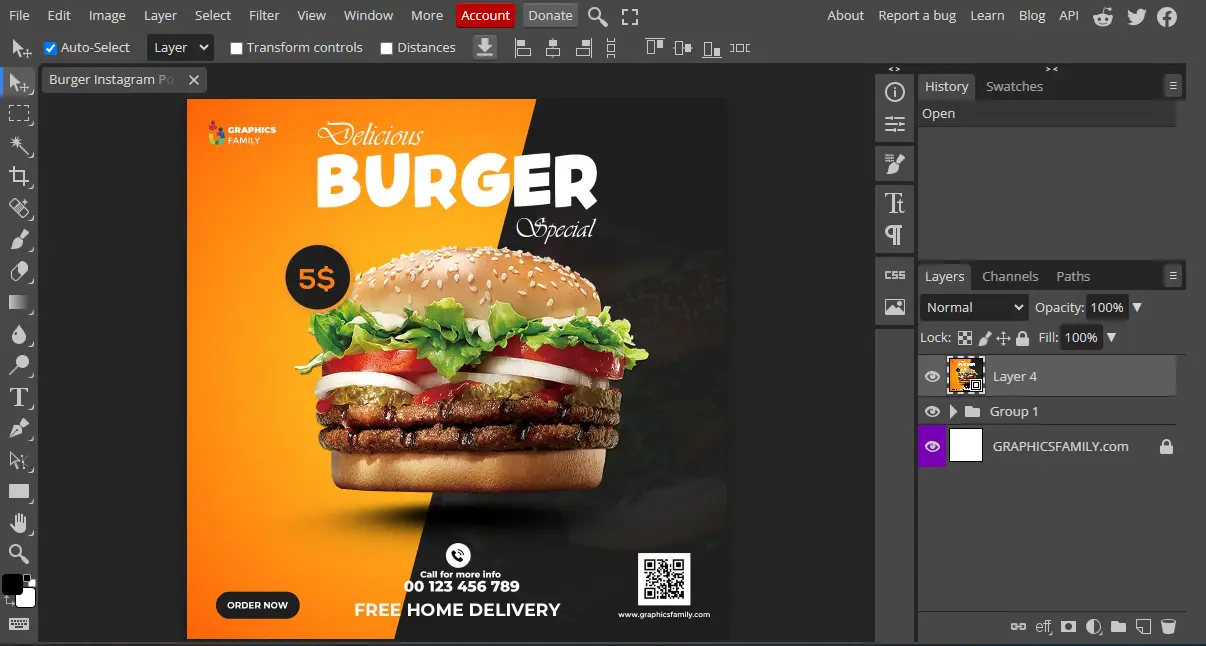Open the Layers panel options menu
The width and height of the screenshot is (1206, 646).
1173,275
